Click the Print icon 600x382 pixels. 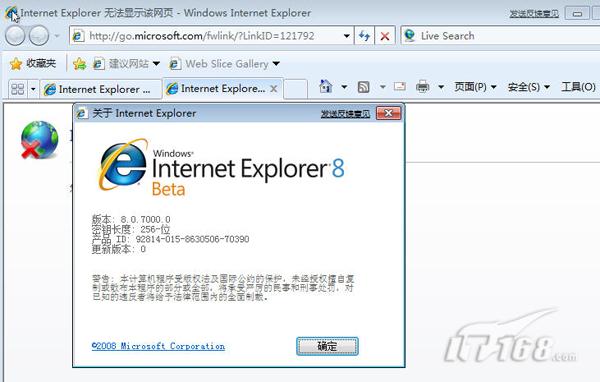pyautogui.click(x=422, y=87)
